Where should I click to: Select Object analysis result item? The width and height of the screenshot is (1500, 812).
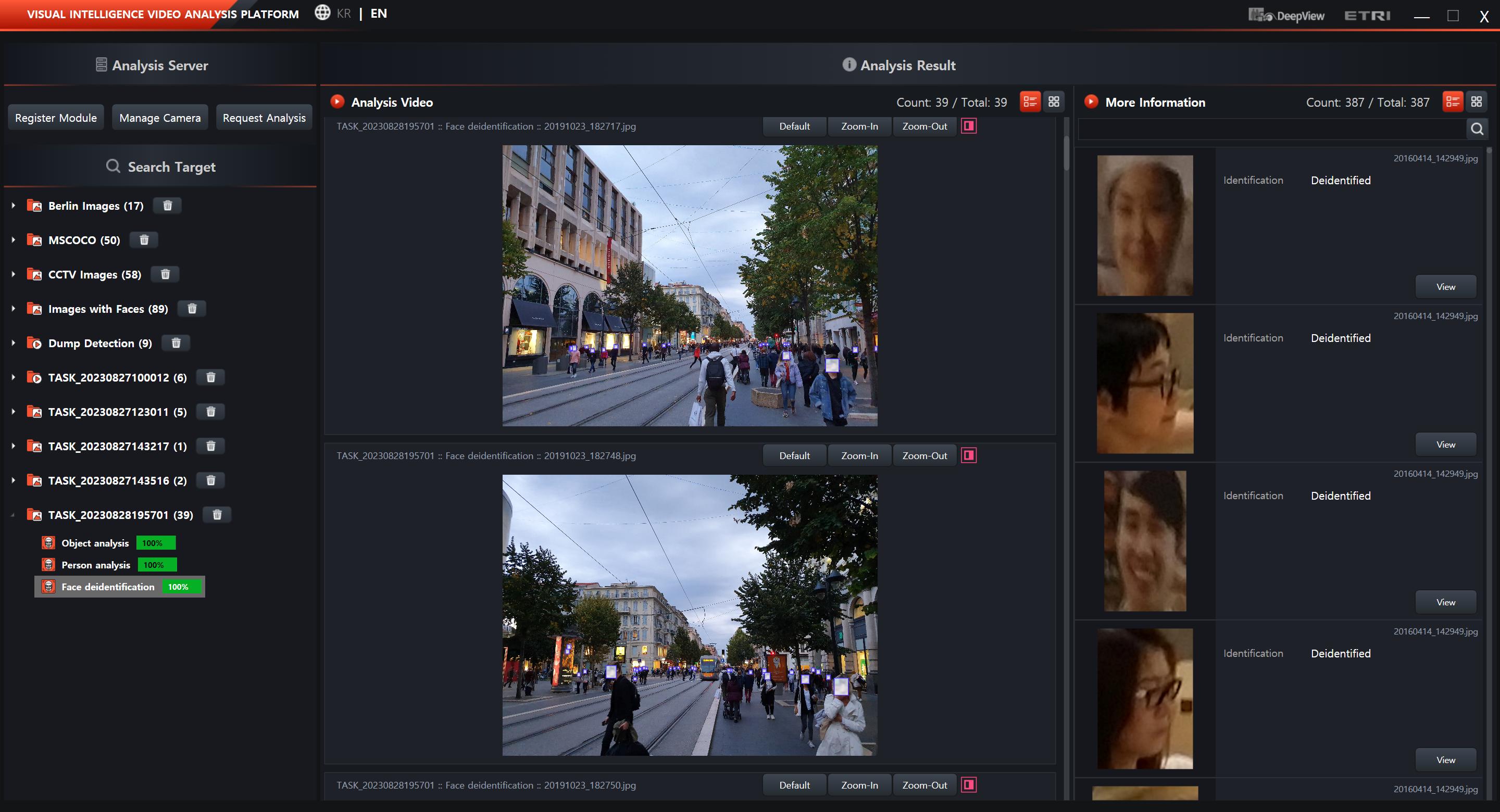[x=95, y=543]
